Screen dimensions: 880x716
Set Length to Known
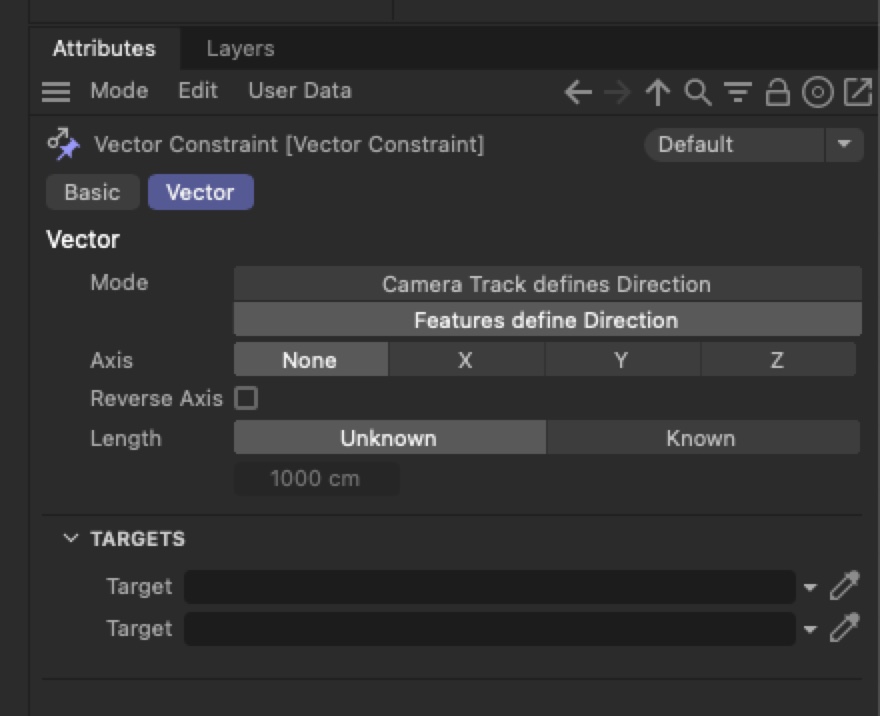pyautogui.click(x=701, y=438)
